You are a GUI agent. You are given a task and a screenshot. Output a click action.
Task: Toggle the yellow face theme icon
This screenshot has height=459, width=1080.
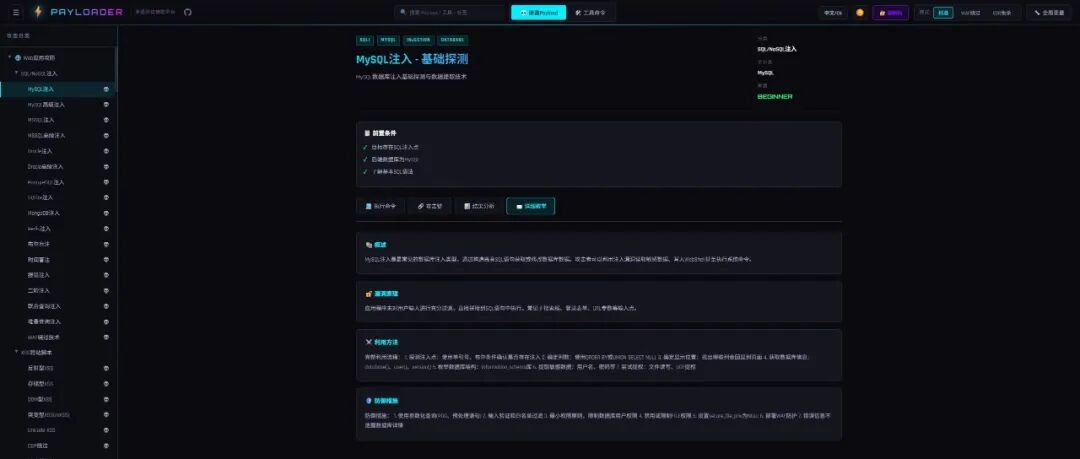pyautogui.click(x=860, y=12)
